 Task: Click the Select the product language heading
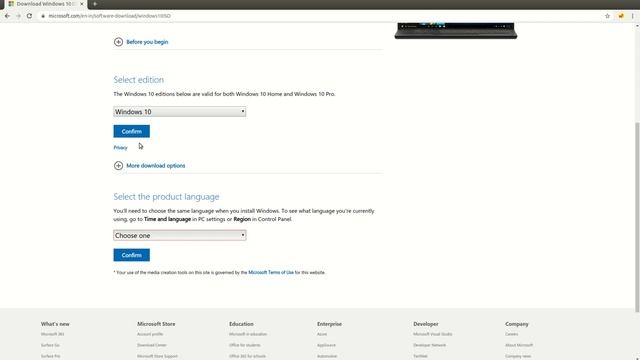[x=166, y=196]
